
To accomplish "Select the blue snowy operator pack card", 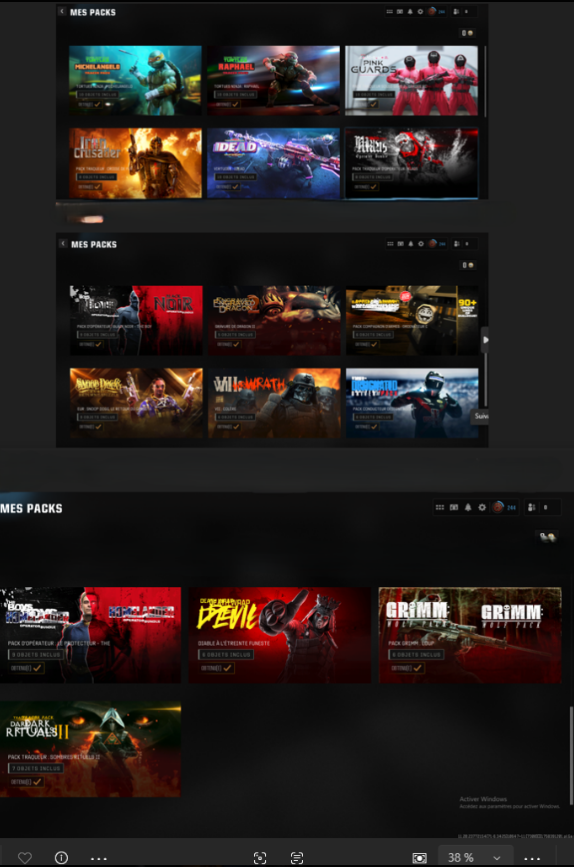I will tap(412, 403).
